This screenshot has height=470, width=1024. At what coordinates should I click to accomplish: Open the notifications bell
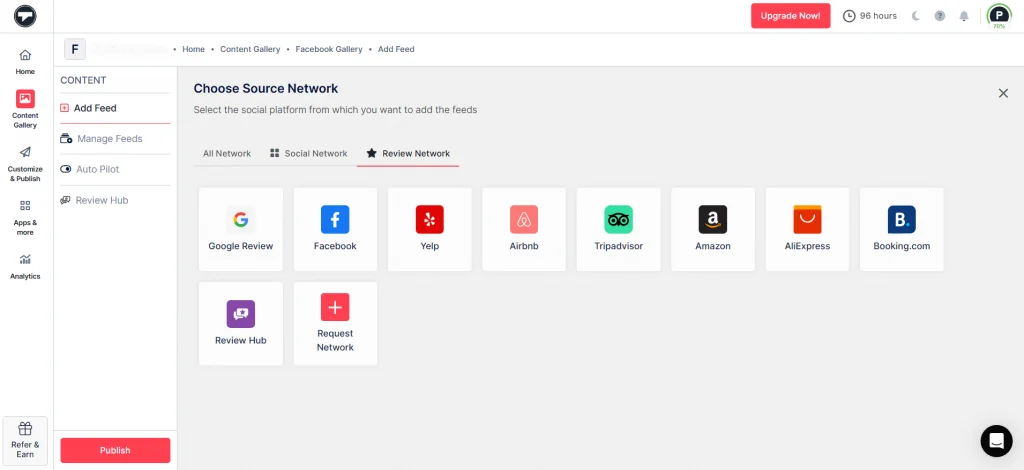pyautogui.click(x=964, y=16)
